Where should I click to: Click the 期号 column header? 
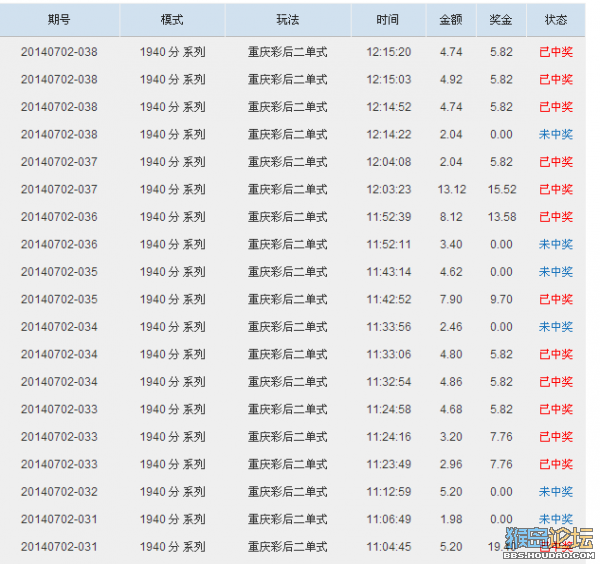(x=59, y=20)
